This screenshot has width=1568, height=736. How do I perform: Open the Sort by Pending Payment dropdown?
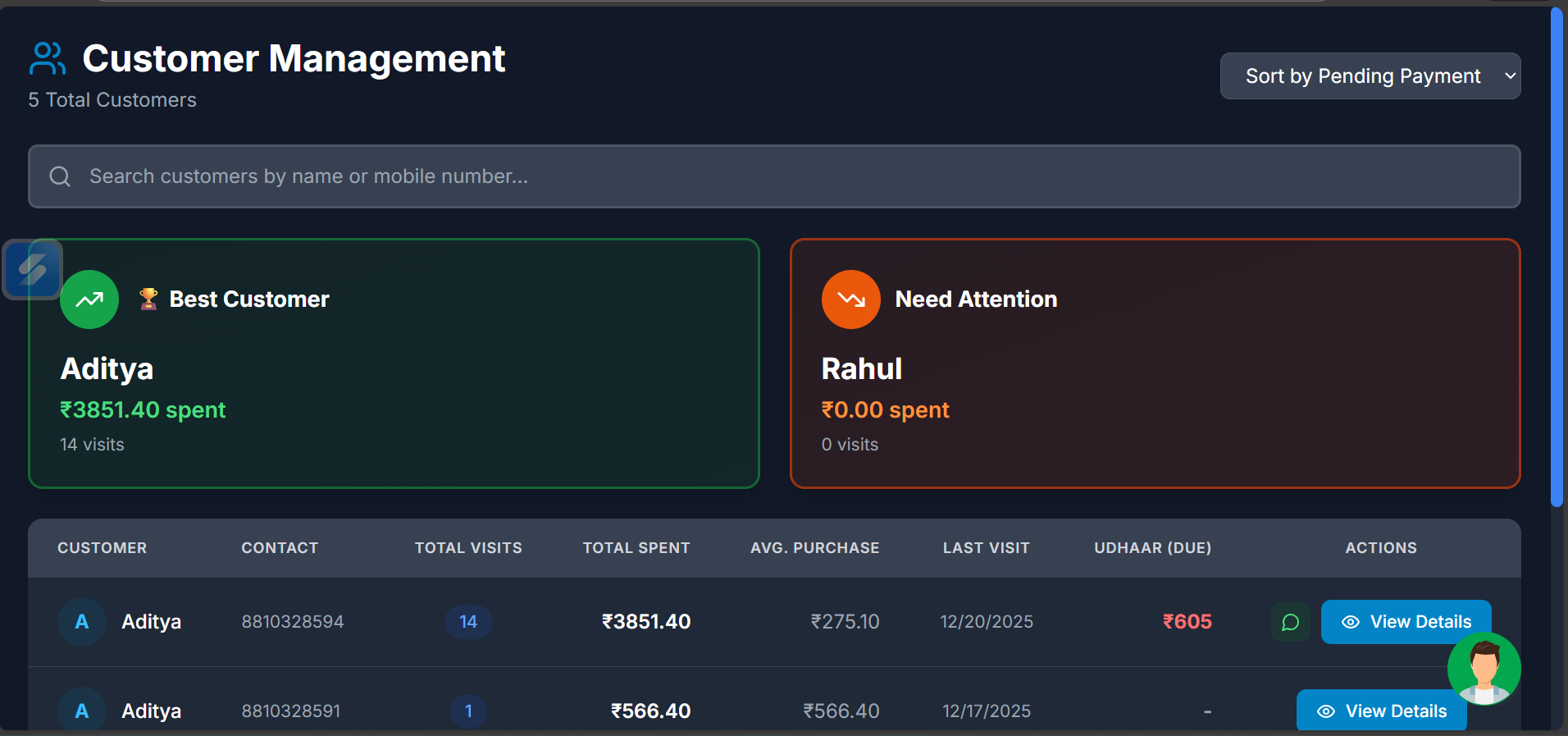[1370, 76]
